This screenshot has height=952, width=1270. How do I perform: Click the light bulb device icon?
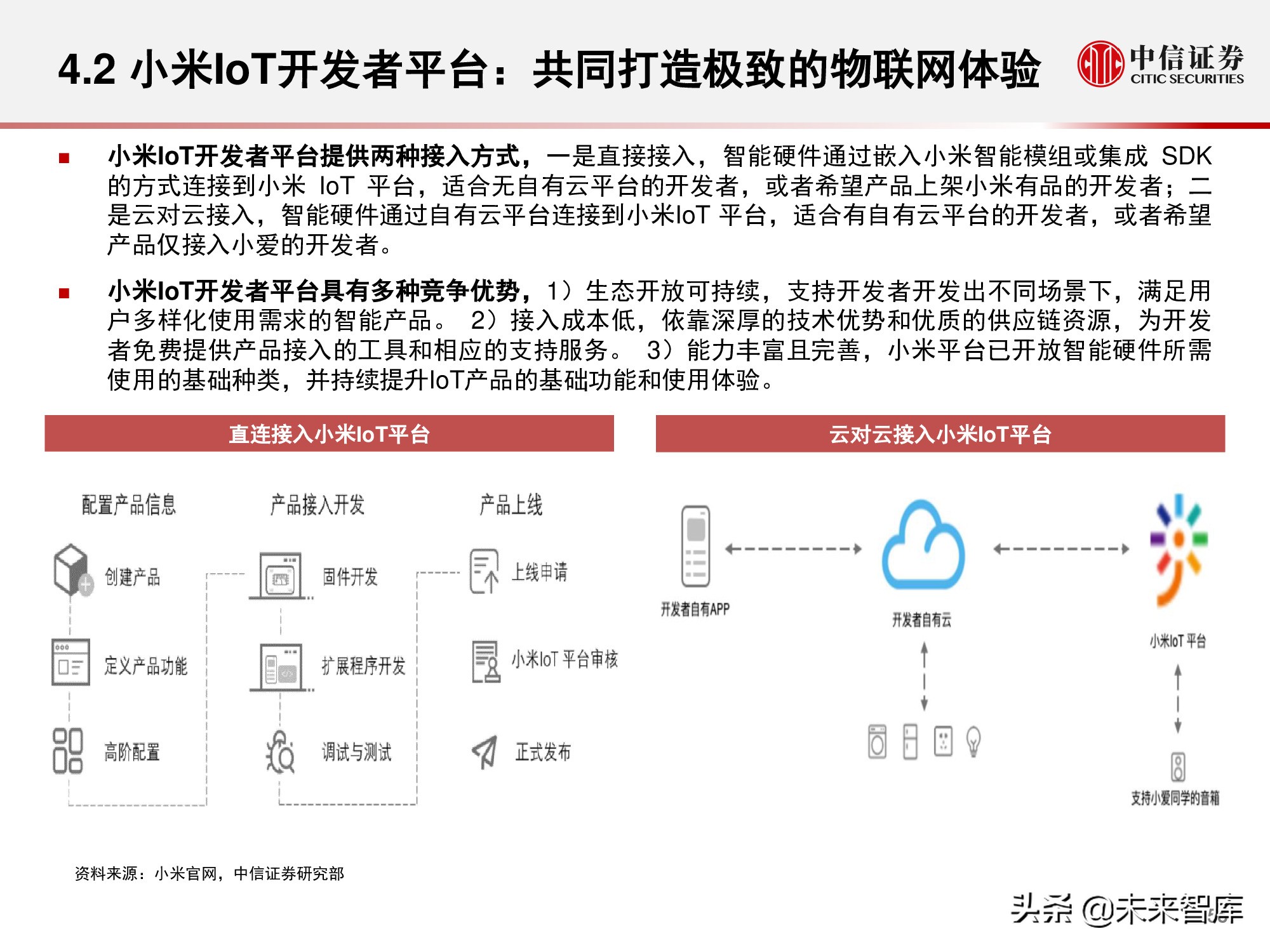(973, 742)
